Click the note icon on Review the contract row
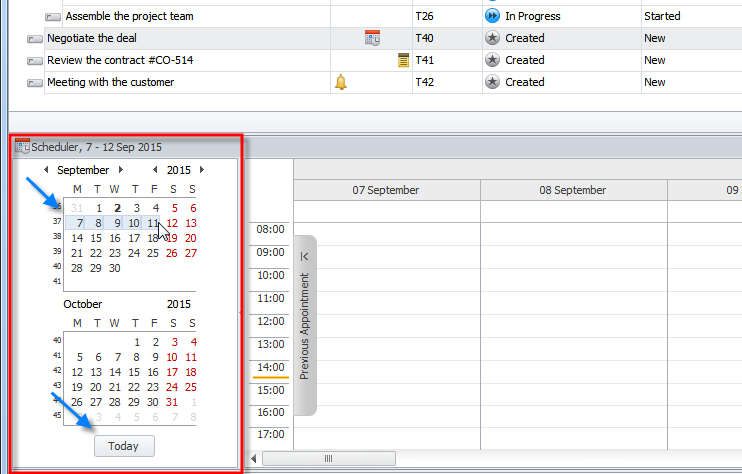This screenshot has width=742, height=474. pos(403,60)
